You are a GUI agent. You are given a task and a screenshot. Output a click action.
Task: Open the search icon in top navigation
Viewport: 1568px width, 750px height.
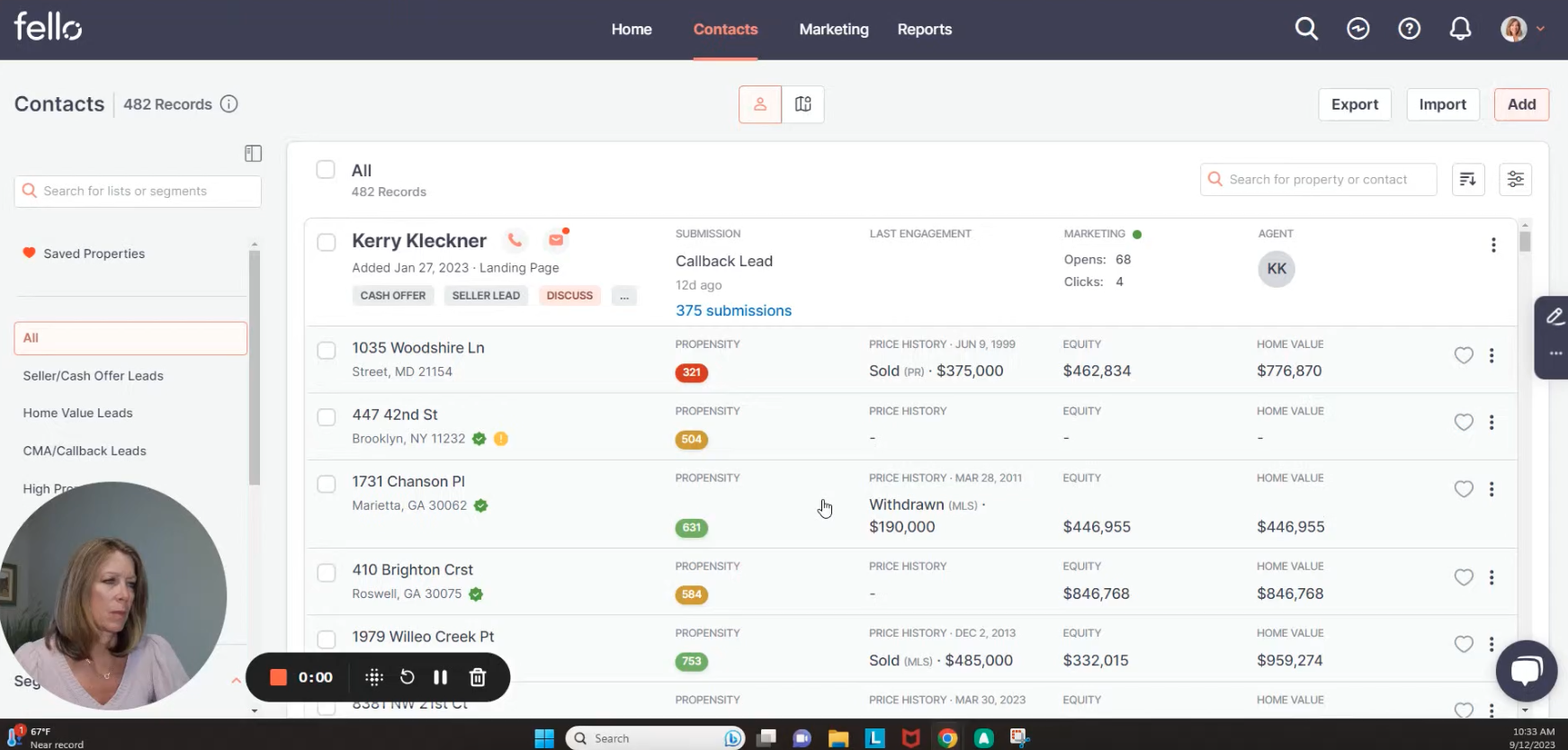[1306, 30]
